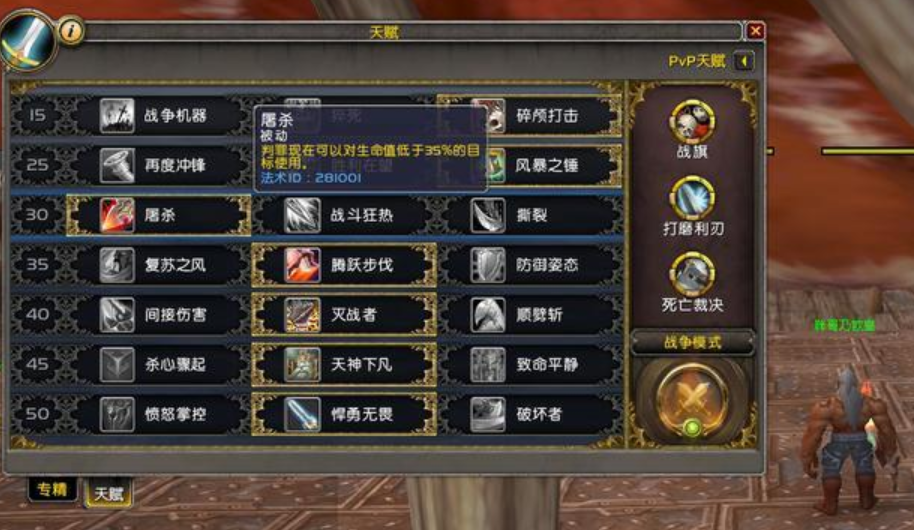The height and width of the screenshot is (530, 914).
Task: Select the 战争机器 talent icon
Action: (x=117, y=115)
